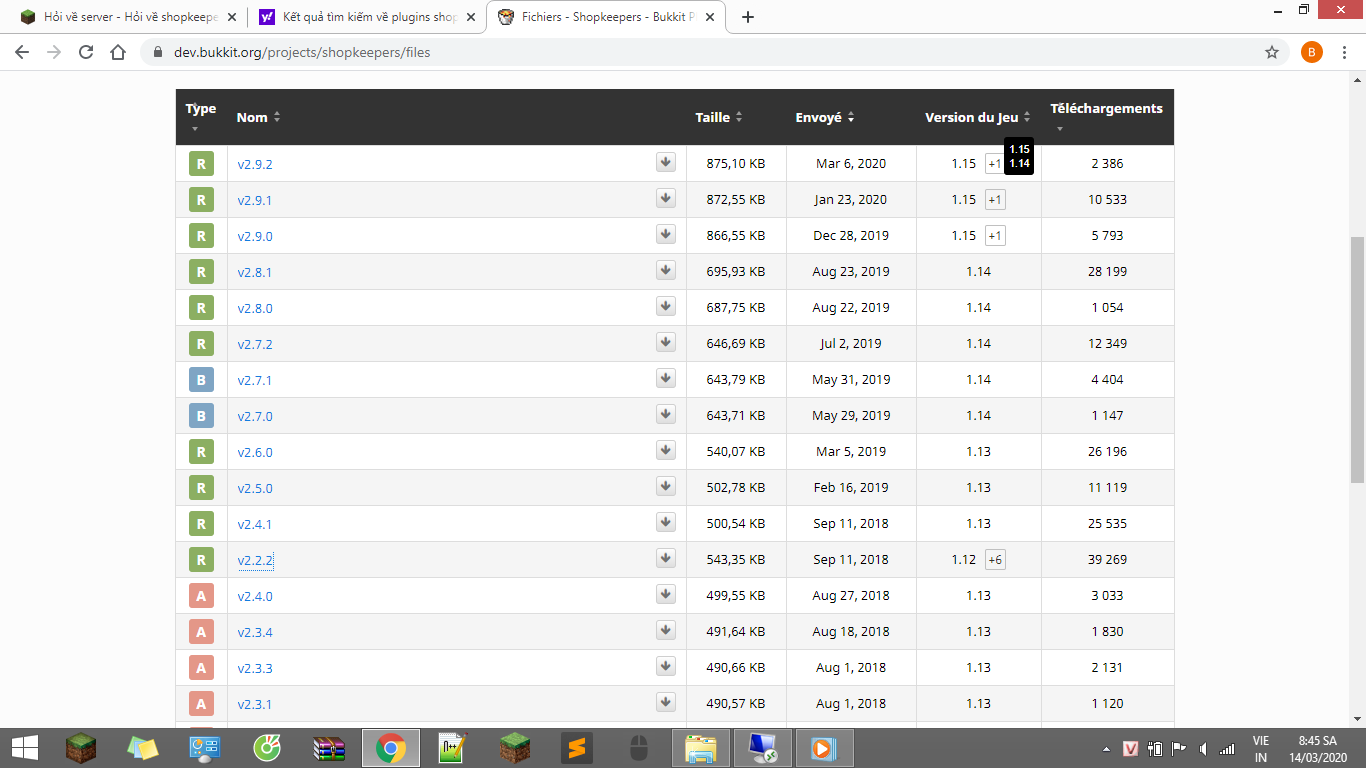This screenshot has width=1366, height=768.
Task: Click the R release badge for v2.9.2
Action: (x=201, y=164)
